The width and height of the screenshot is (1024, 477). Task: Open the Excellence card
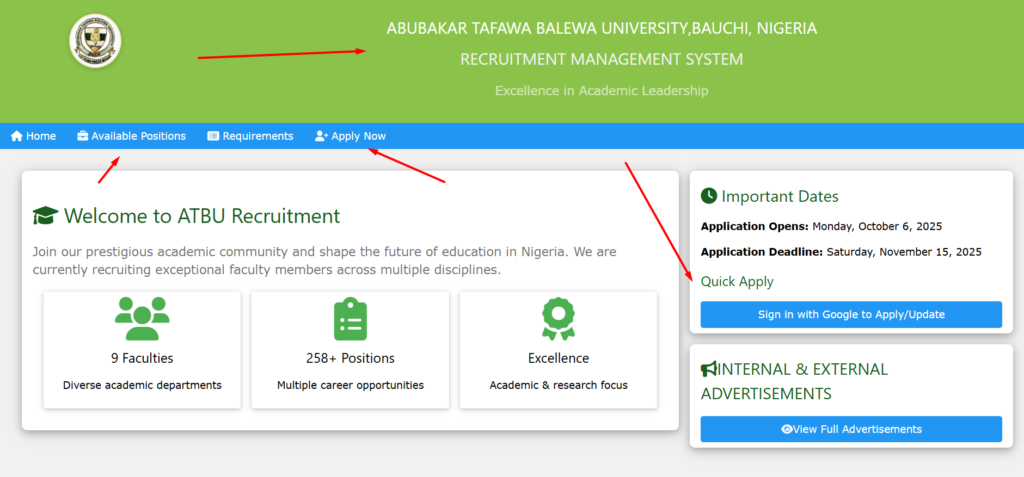558,350
